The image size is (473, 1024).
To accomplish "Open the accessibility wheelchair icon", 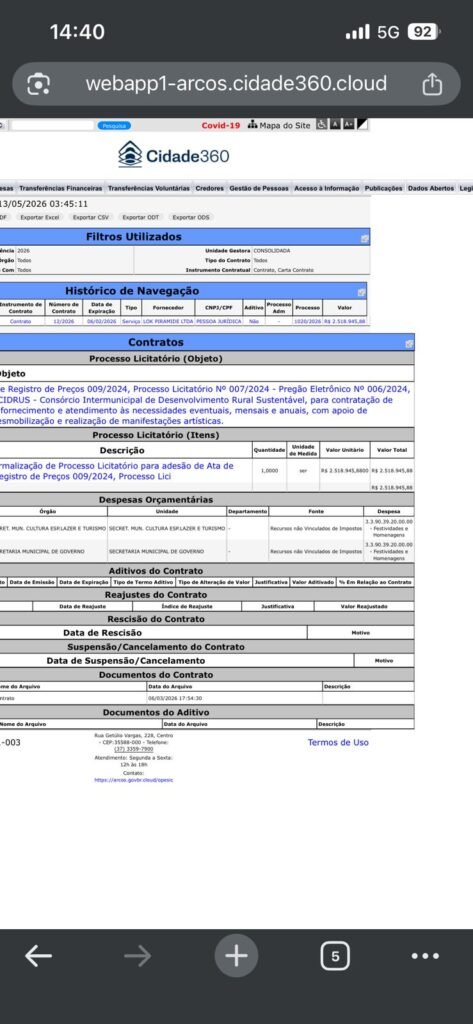I will click(x=321, y=125).
